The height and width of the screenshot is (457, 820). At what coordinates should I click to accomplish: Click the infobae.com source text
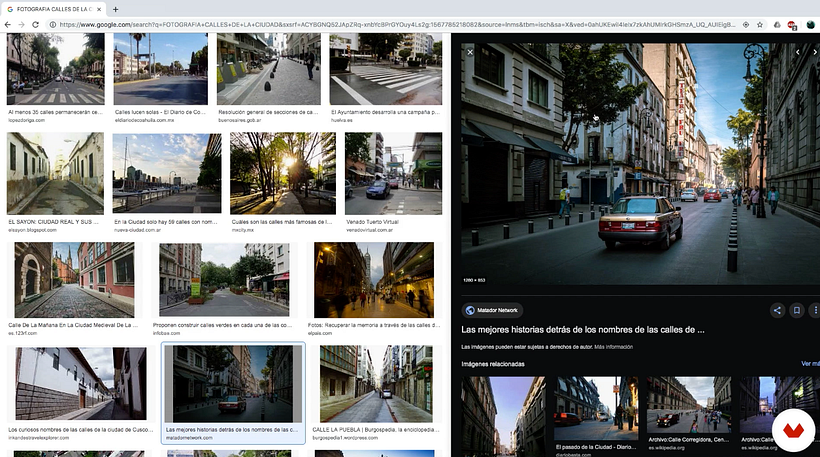click(166, 333)
